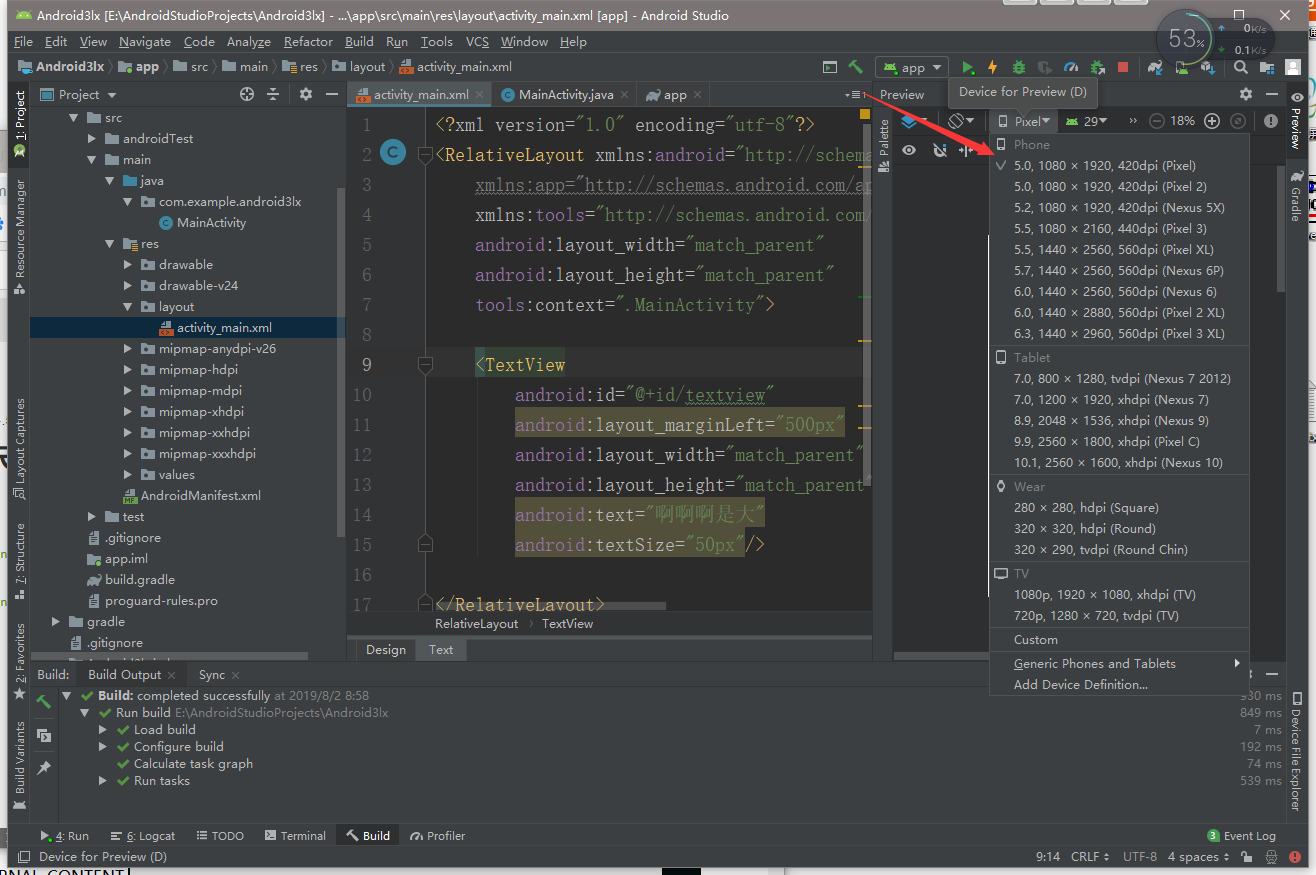The width and height of the screenshot is (1316, 875).
Task: Click the Search Everywhere magnifier icon
Action: point(1240,67)
